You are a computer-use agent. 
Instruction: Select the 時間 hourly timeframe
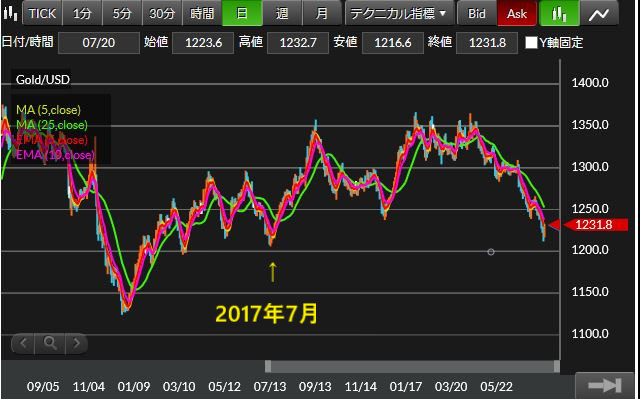202,13
